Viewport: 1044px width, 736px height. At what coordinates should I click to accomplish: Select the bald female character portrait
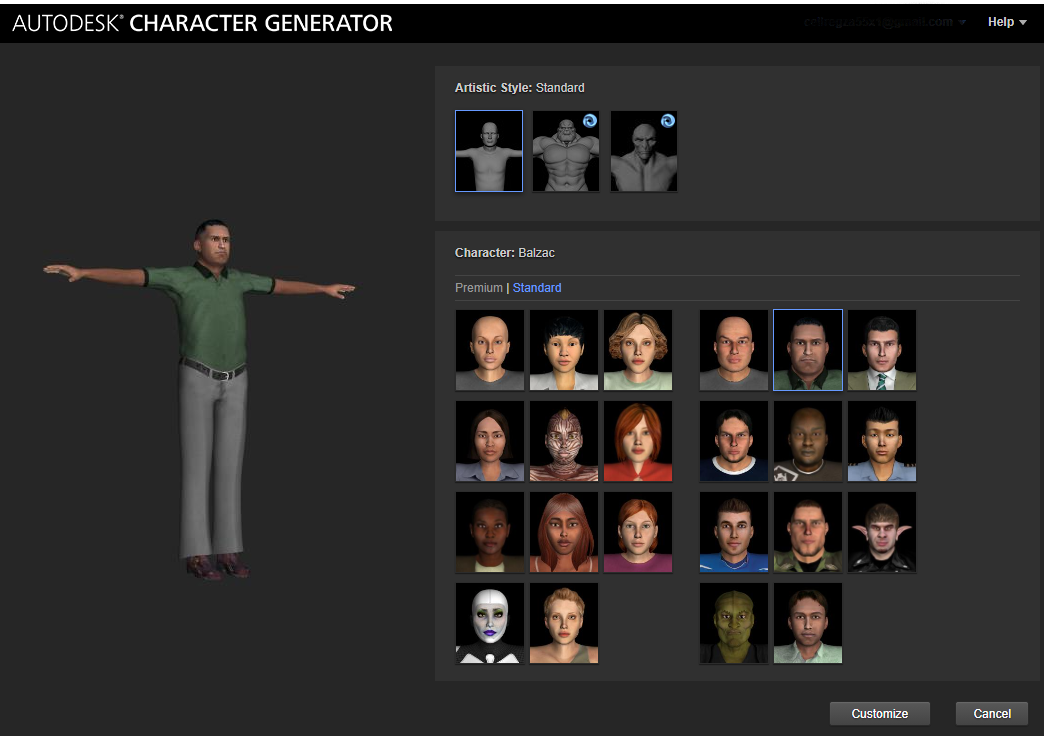click(x=490, y=350)
